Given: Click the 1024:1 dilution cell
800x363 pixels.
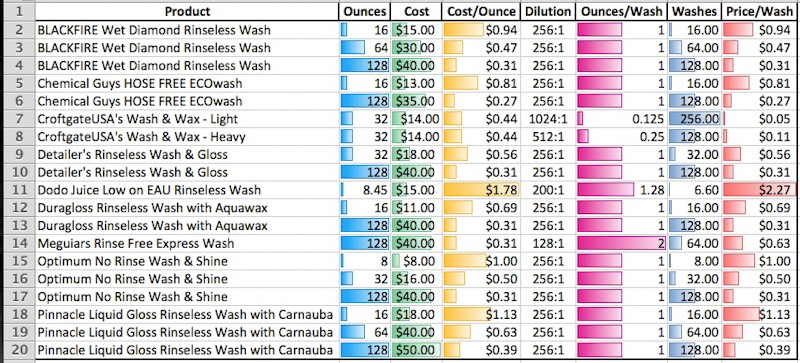Looking at the screenshot, I should pos(547,119).
